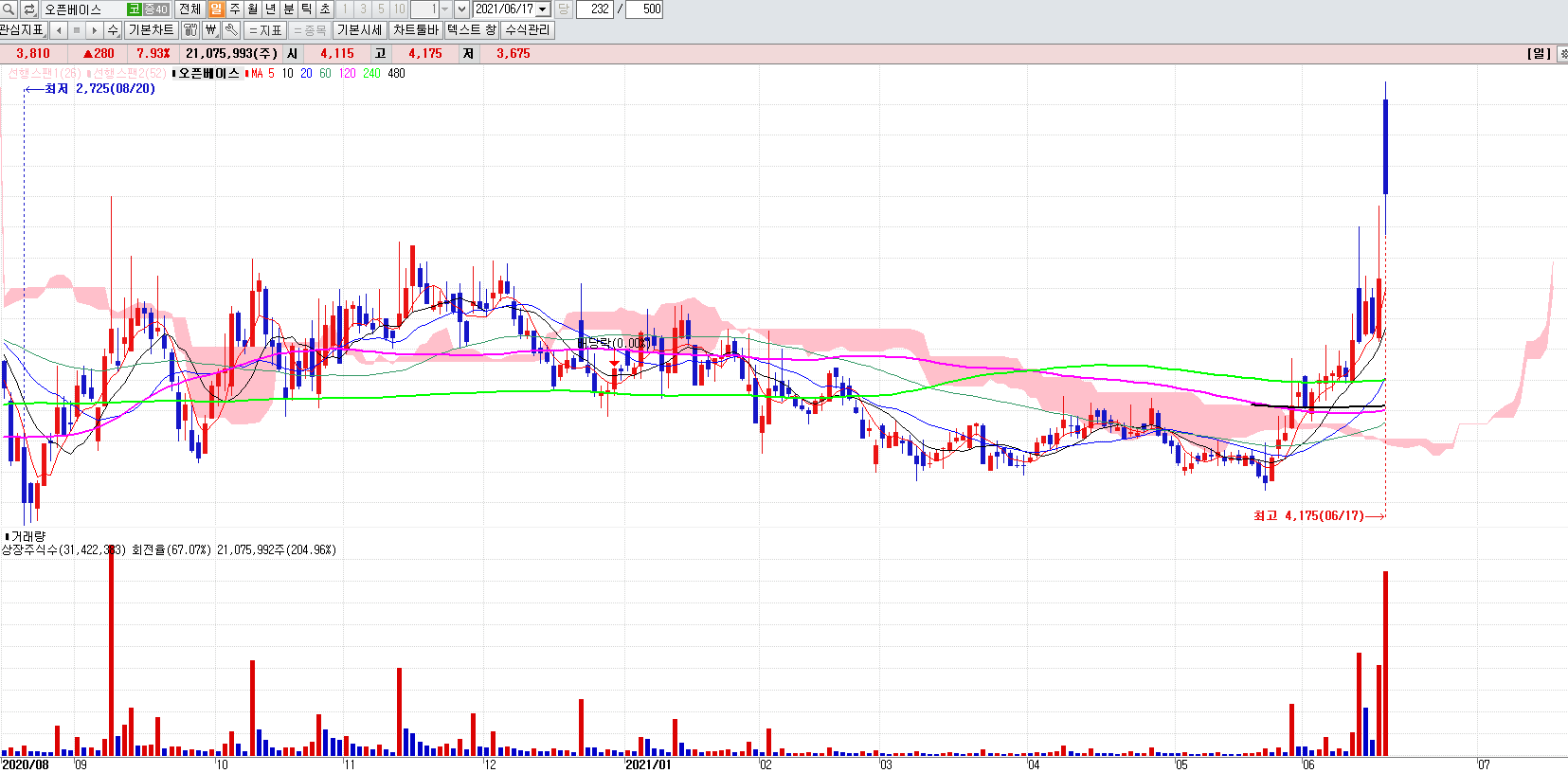Open the stock search magnifier icon
Screen dimensions: 1568x773
9,9
